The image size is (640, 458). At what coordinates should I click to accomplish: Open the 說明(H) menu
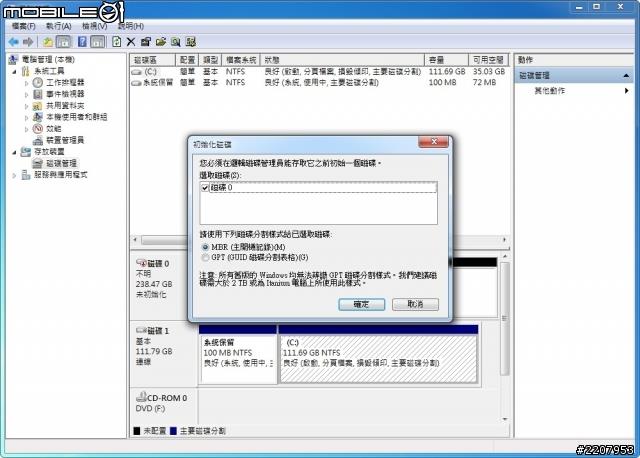pyautogui.click(x=131, y=26)
